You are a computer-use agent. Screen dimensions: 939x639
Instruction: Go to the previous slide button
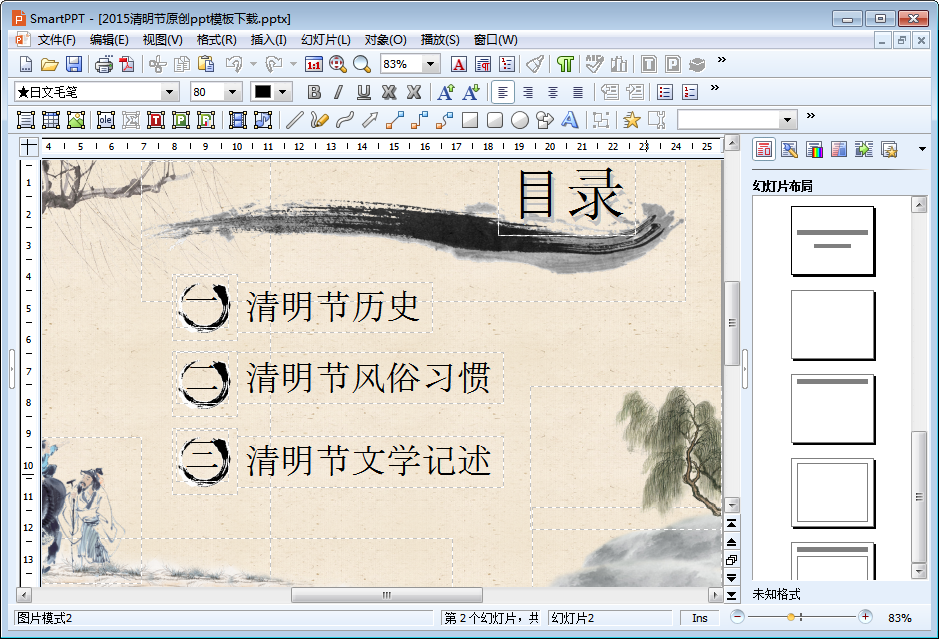[x=731, y=542]
